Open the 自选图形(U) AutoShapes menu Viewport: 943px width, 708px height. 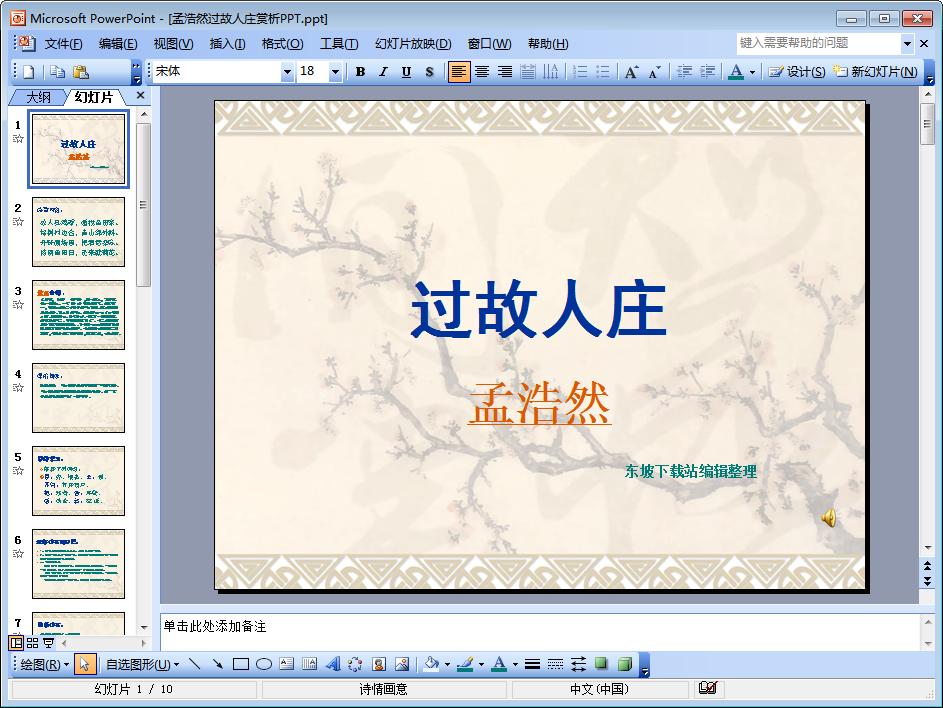pos(143,665)
